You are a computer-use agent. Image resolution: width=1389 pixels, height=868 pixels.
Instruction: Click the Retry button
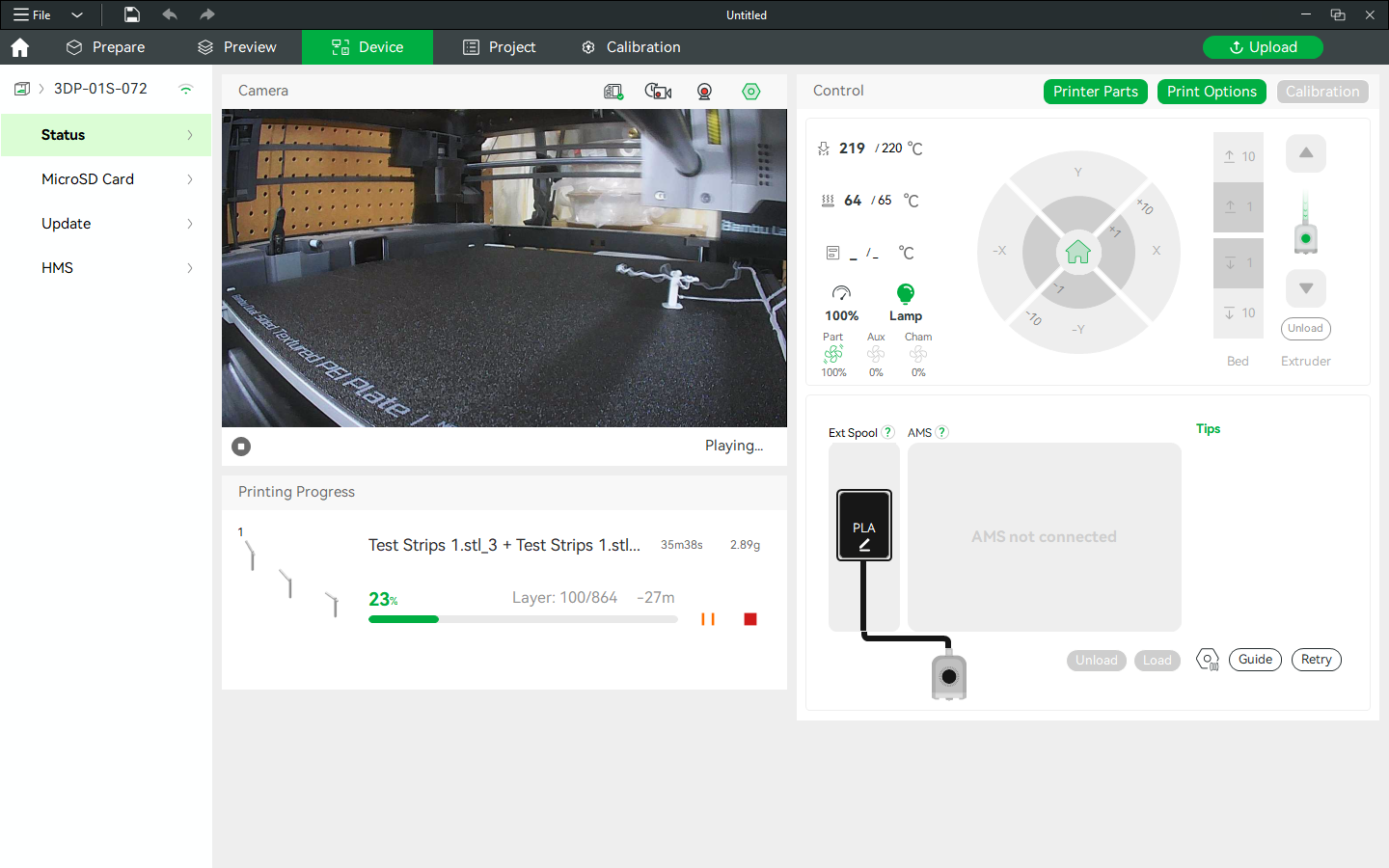click(x=1317, y=660)
